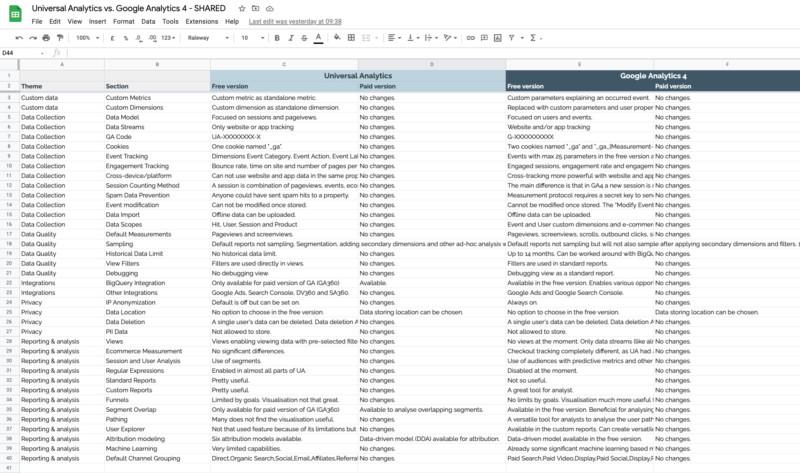Open the zoom level dropdown
The image size is (800, 473).
[x=88, y=38]
